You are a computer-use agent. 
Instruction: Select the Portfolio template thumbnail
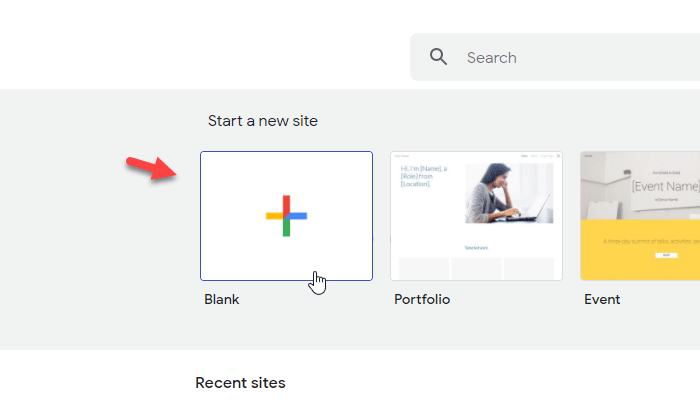pyautogui.click(x=476, y=216)
